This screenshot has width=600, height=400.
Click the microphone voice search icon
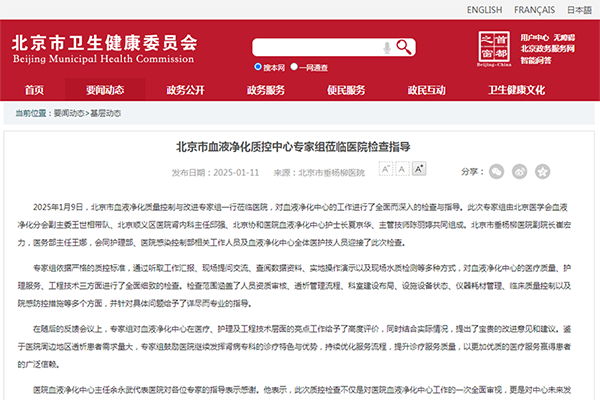tap(387, 47)
